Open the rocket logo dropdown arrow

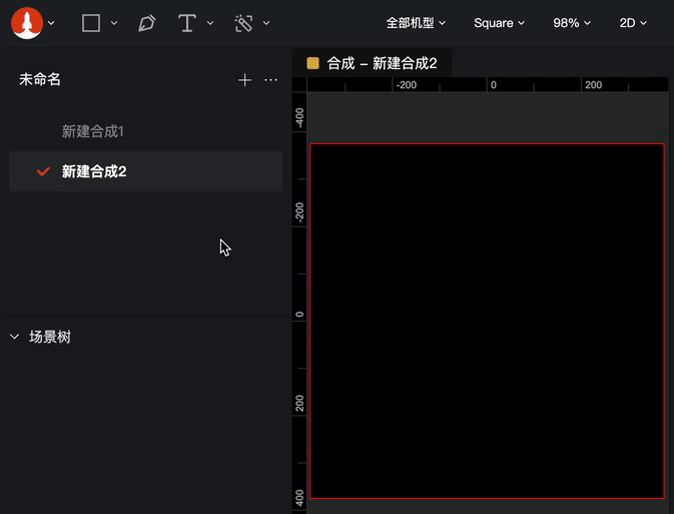51,23
